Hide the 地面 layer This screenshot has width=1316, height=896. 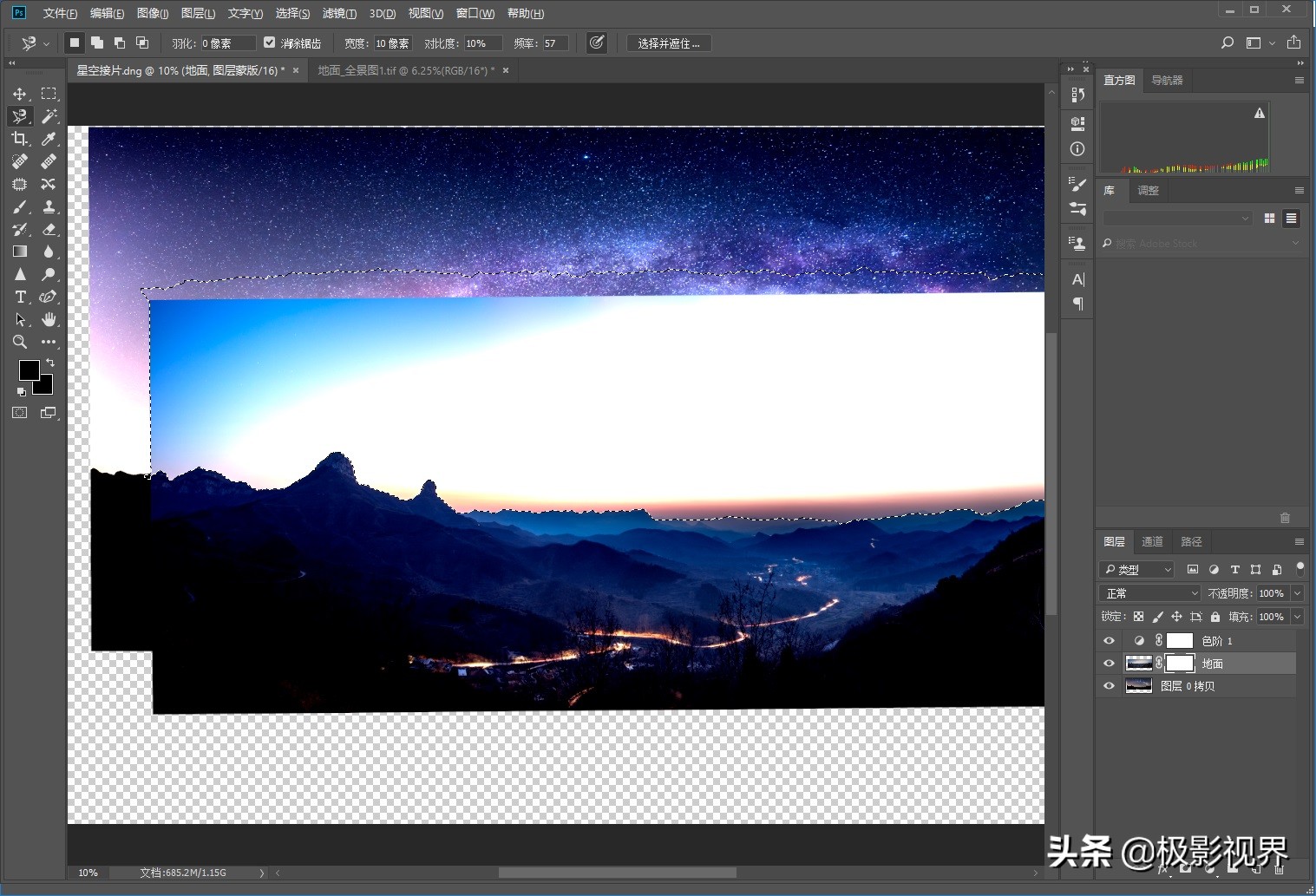click(x=1109, y=664)
